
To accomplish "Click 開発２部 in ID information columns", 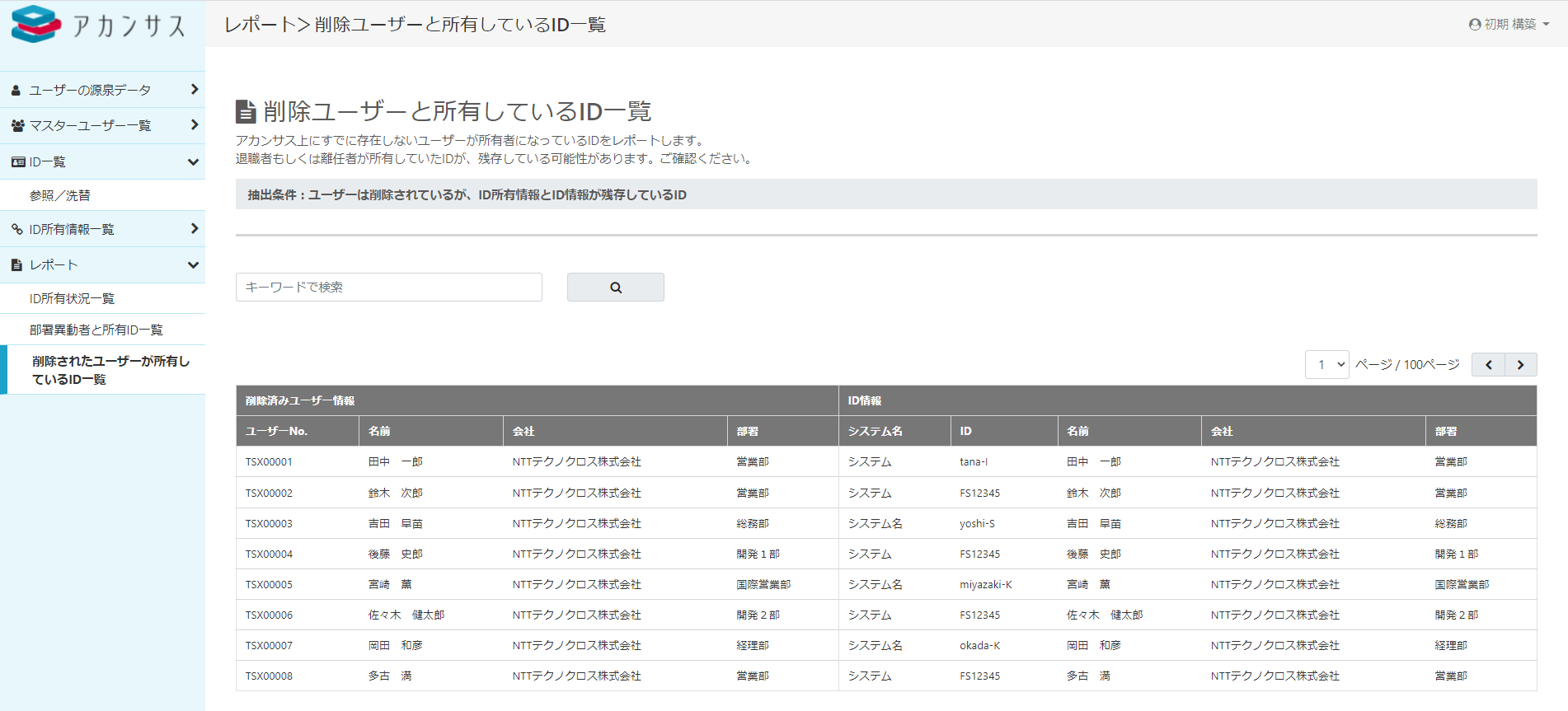I will click(x=1457, y=615).
